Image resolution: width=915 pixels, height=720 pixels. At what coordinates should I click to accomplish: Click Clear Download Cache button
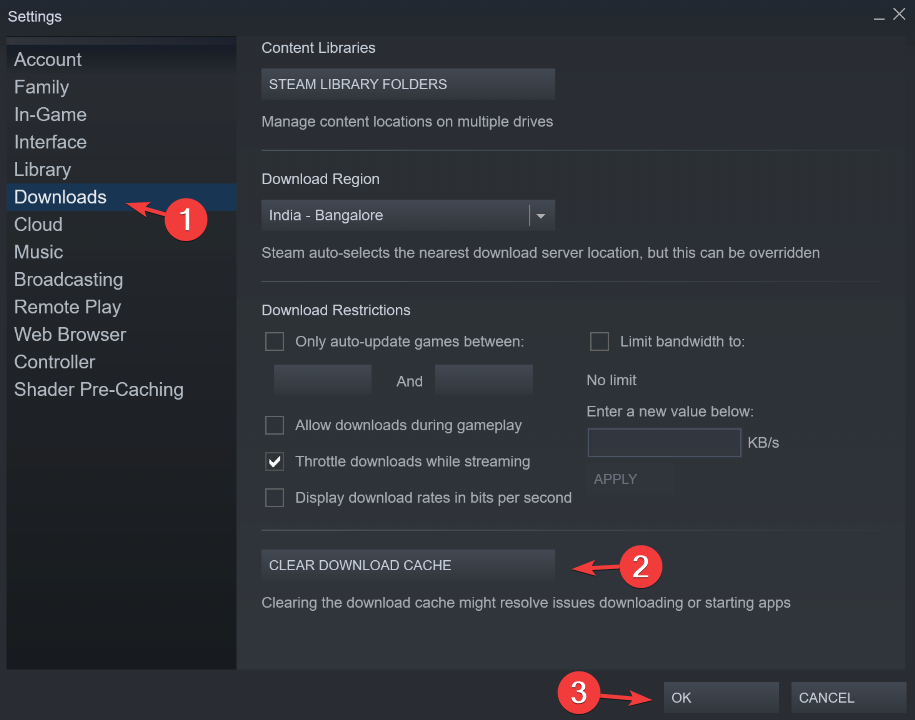pyautogui.click(x=408, y=565)
